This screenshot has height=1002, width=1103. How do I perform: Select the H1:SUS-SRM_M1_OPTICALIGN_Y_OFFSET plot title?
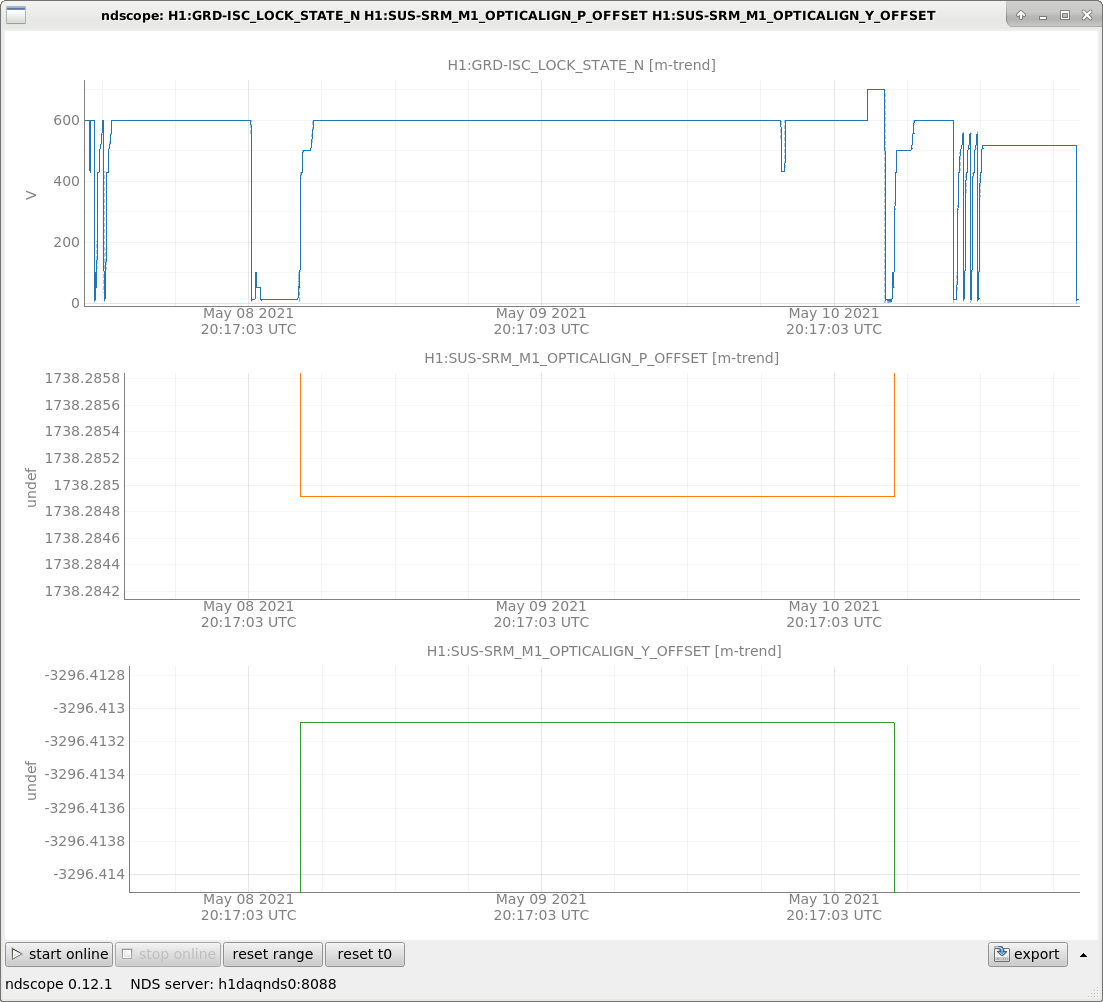click(x=604, y=651)
